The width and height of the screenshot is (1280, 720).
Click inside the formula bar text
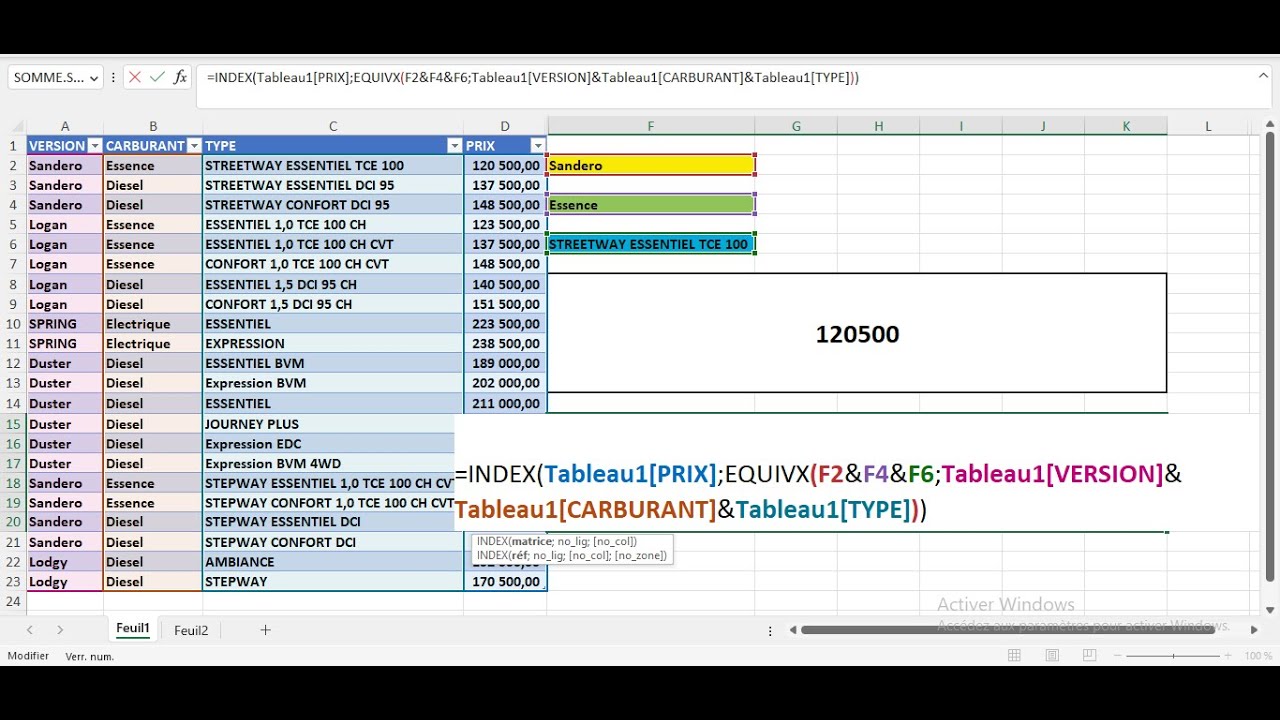pos(533,77)
